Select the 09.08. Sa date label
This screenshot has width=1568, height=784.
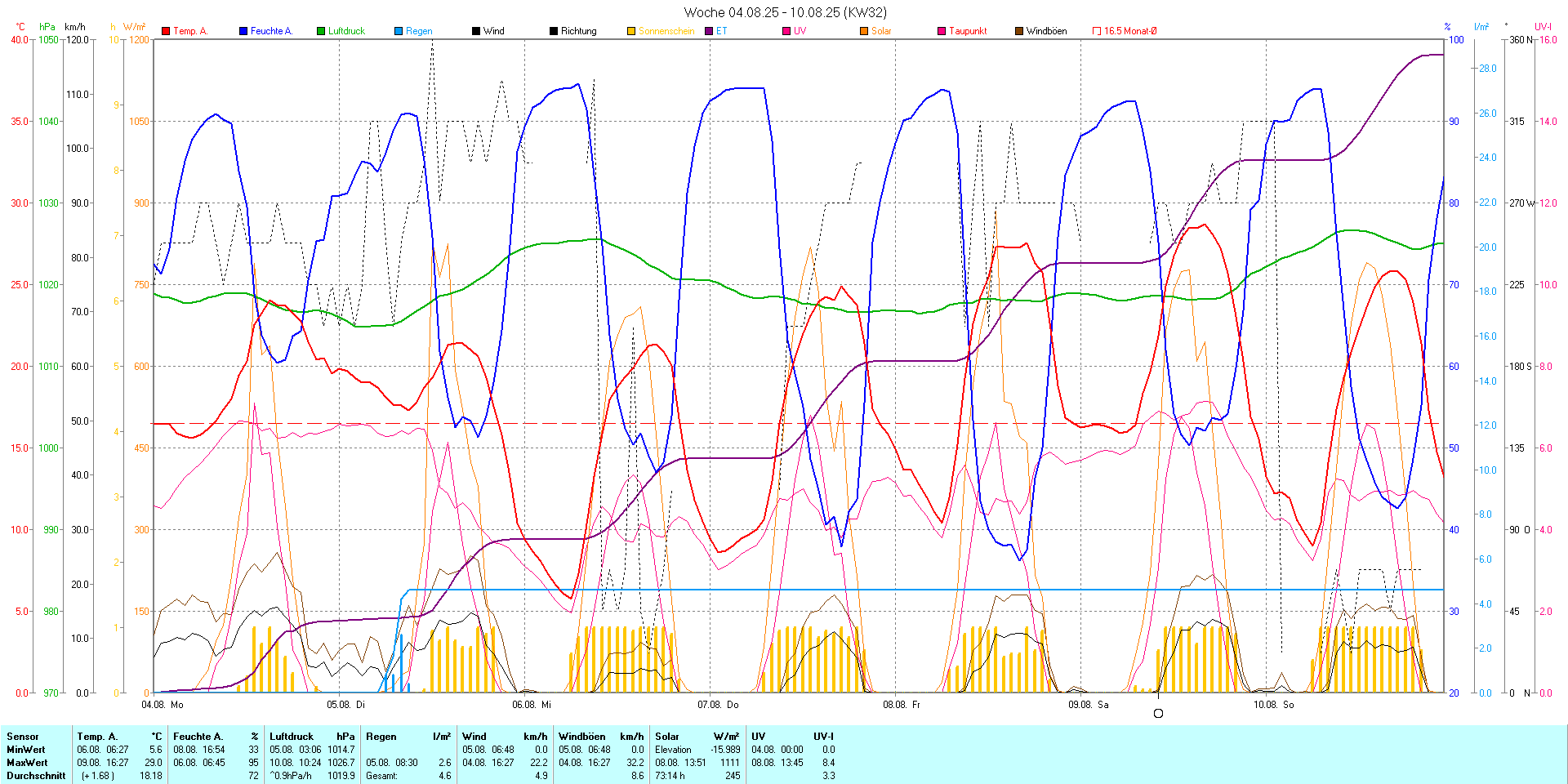pyautogui.click(x=1088, y=704)
